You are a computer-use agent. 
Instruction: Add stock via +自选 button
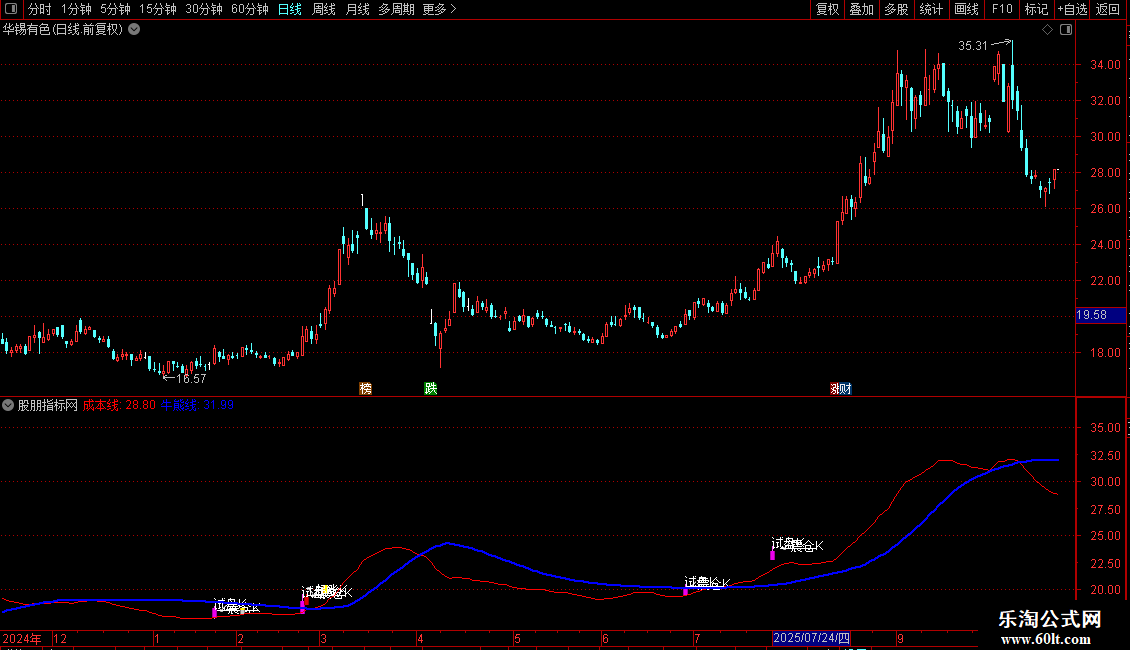pyautogui.click(x=1072, y=9)
